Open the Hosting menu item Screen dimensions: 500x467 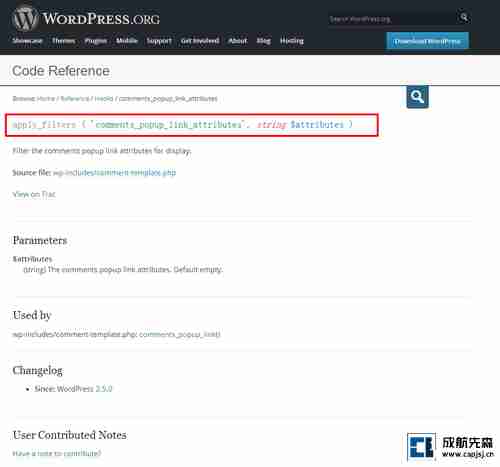coord(292,41)
